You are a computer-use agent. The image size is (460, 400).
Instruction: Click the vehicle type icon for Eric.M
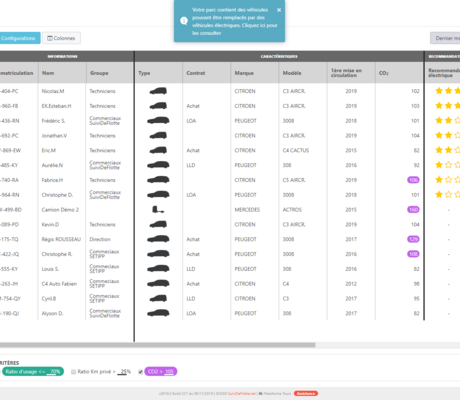(158, 150)
